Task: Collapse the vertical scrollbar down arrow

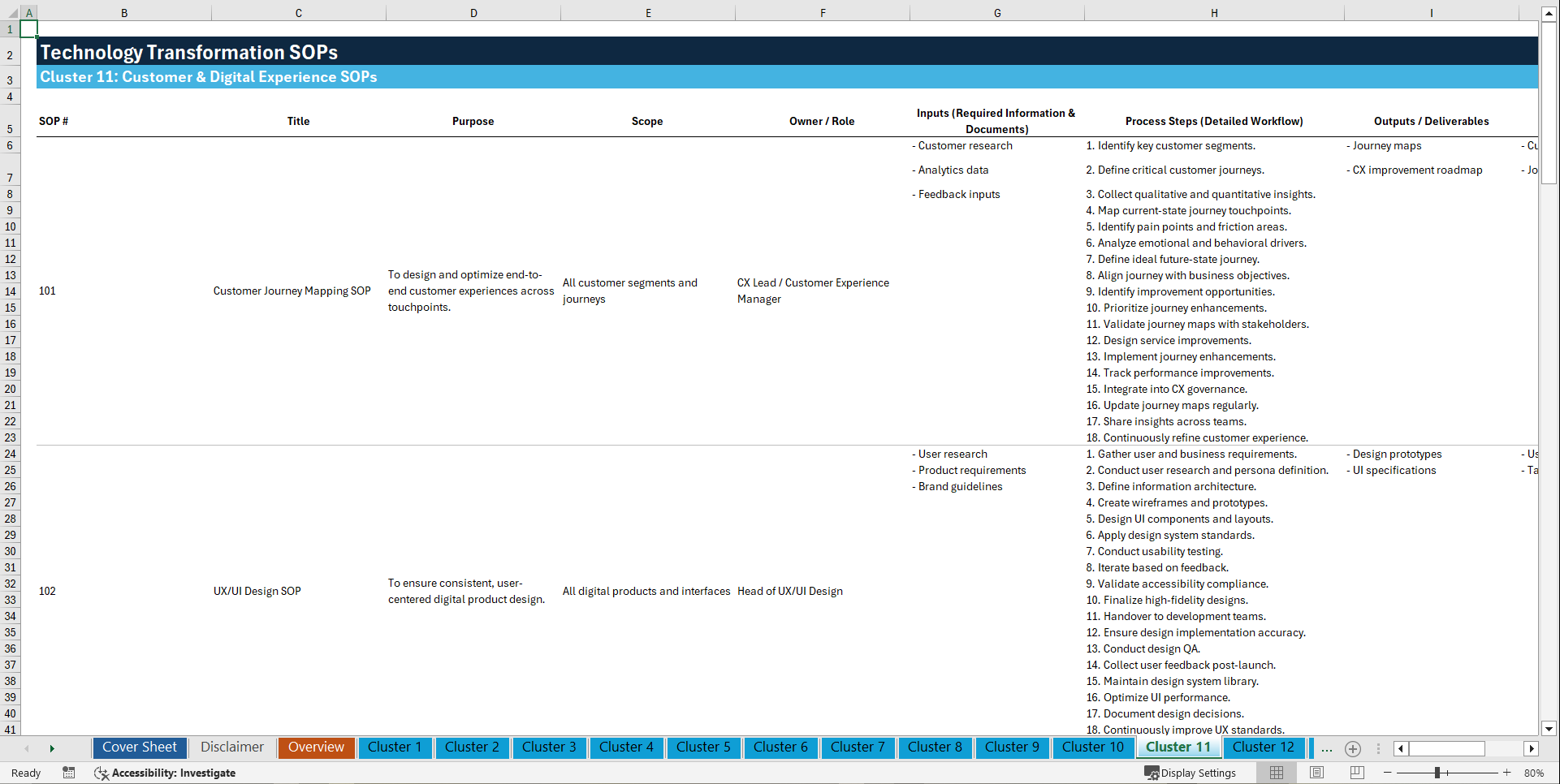Action: 1549,729
